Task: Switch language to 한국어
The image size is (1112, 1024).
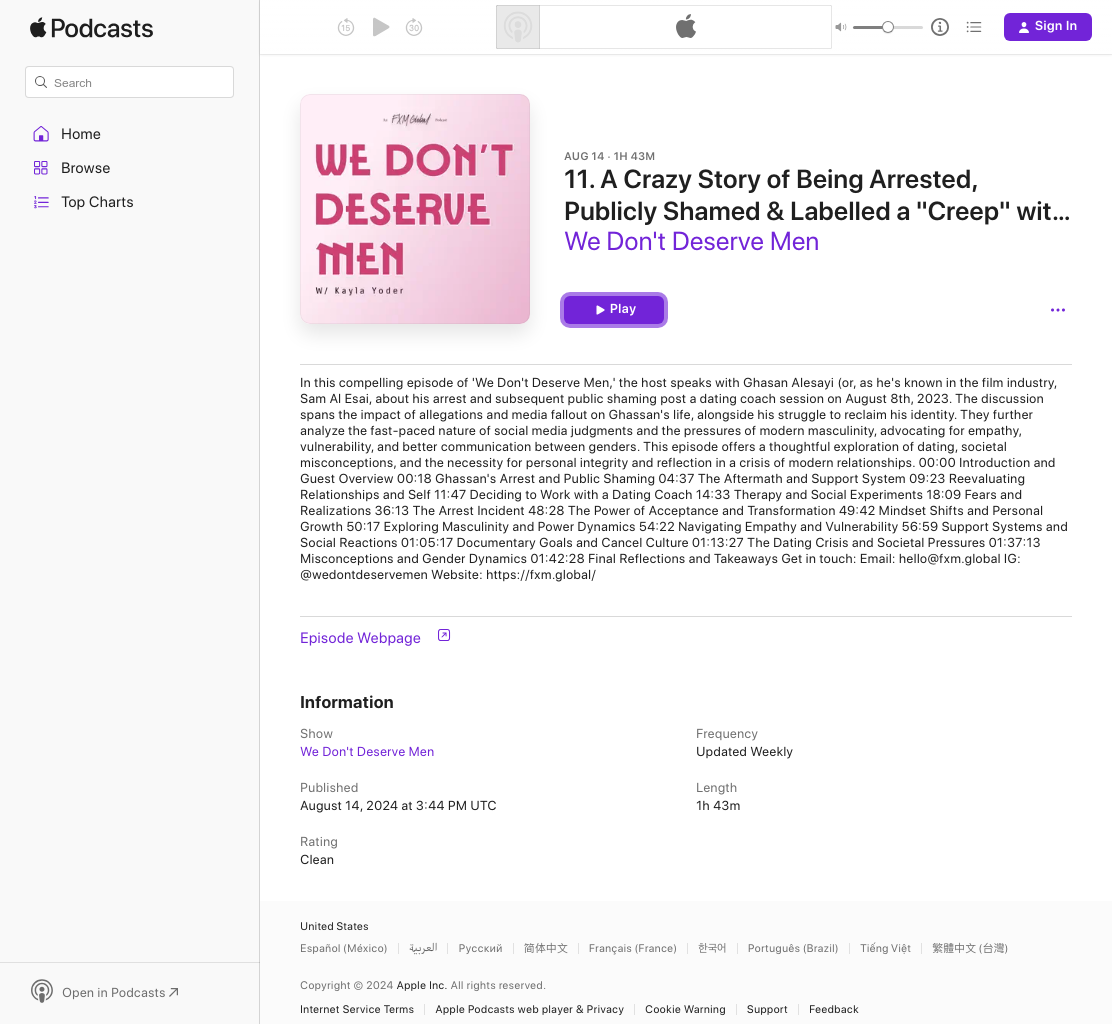Action: coord(712,948)
